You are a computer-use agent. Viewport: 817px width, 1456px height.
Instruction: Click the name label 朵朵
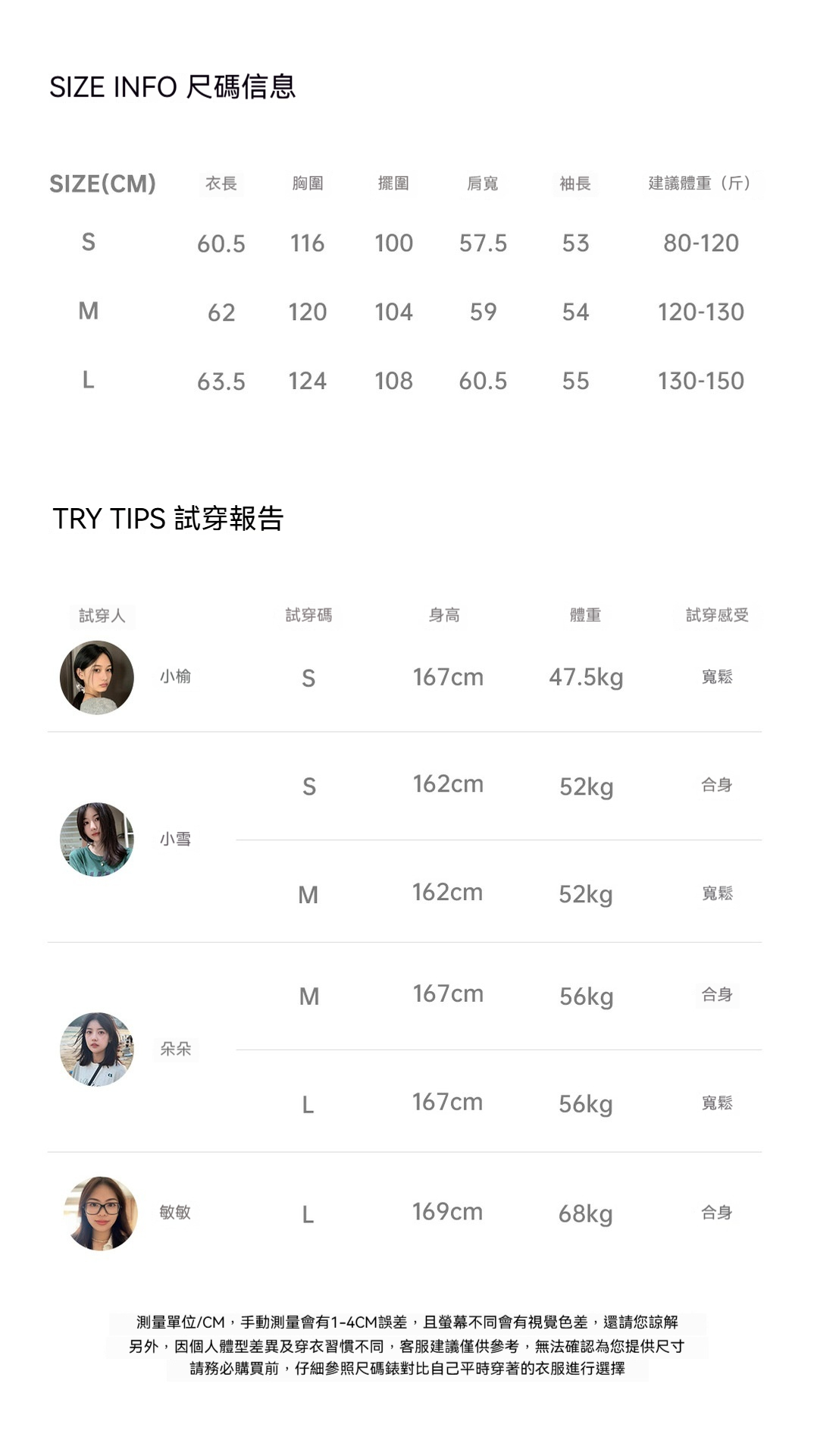(176, 1049)
